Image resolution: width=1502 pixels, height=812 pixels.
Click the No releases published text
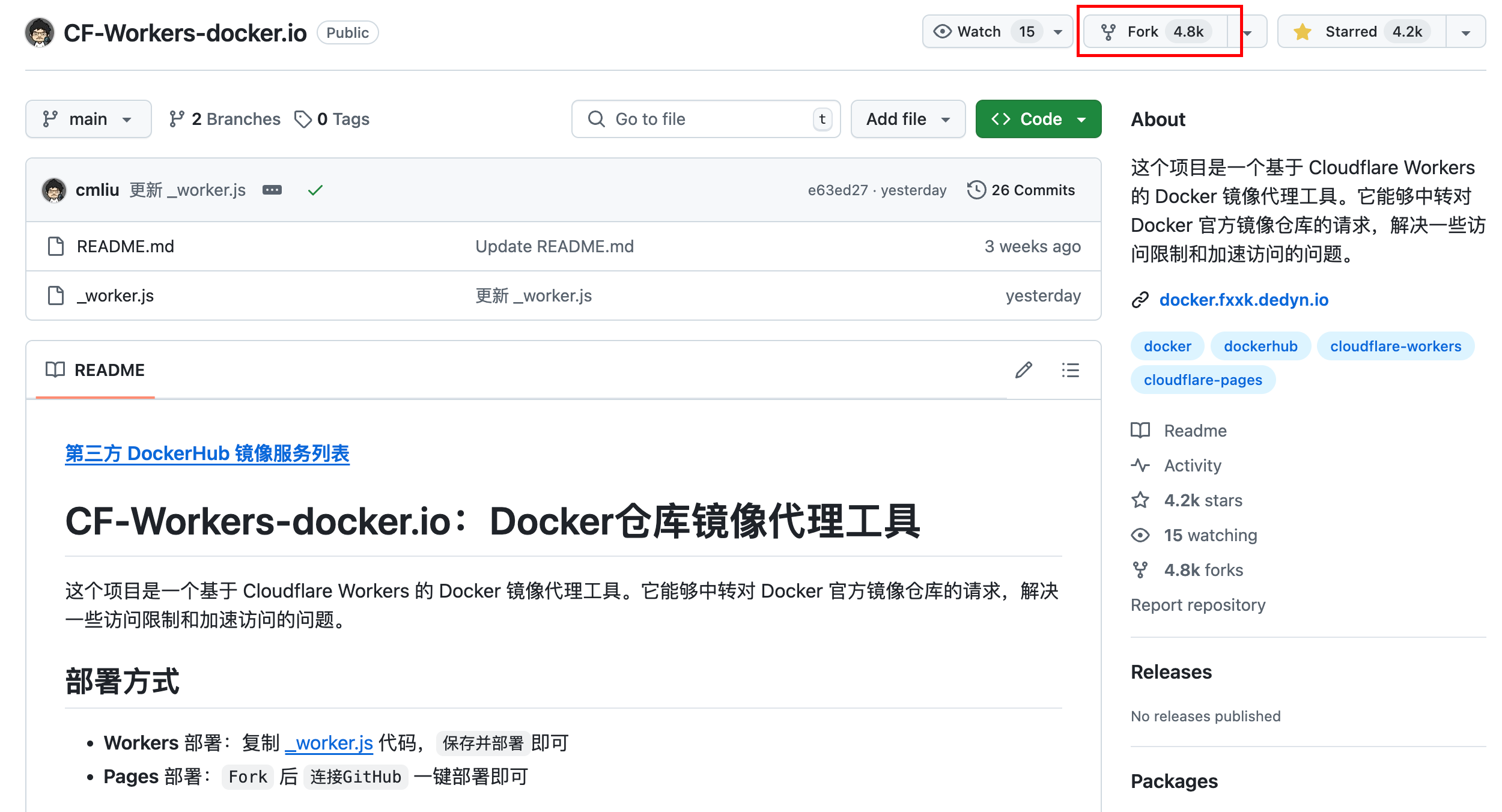pos(1205,716)
